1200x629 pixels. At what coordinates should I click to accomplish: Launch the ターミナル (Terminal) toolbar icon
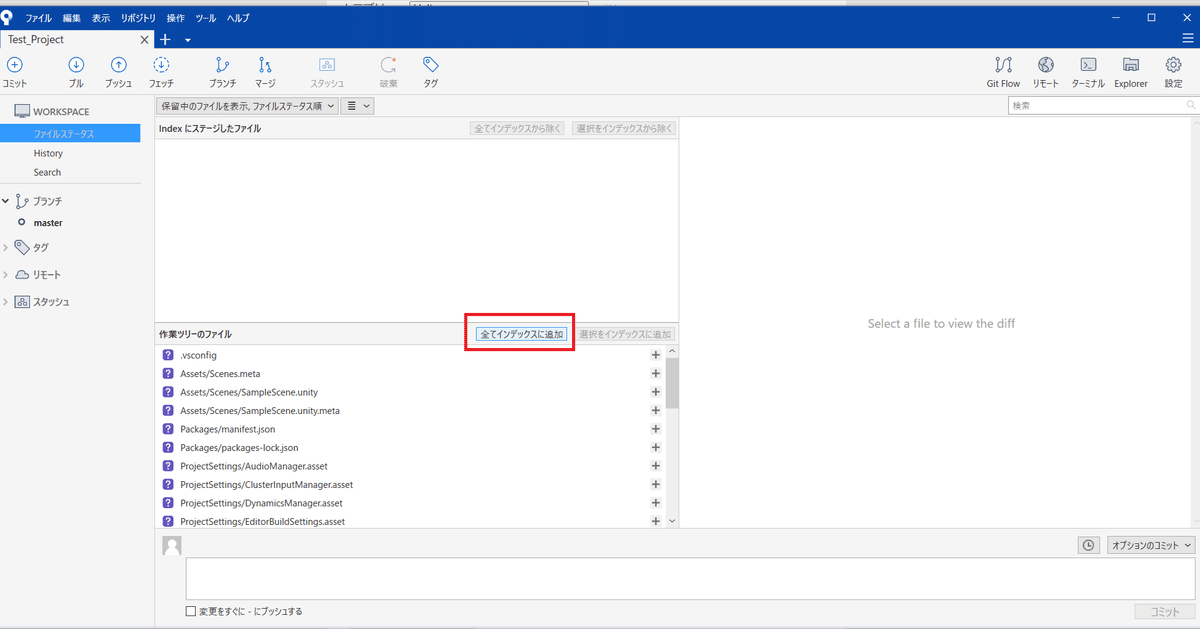1088,65
